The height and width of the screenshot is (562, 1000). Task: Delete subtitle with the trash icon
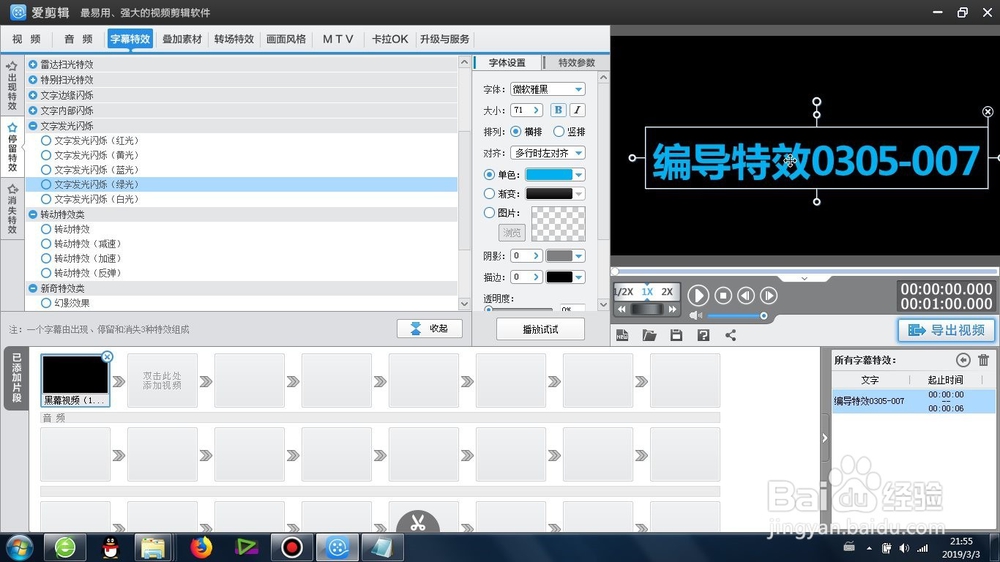point(983,360)
